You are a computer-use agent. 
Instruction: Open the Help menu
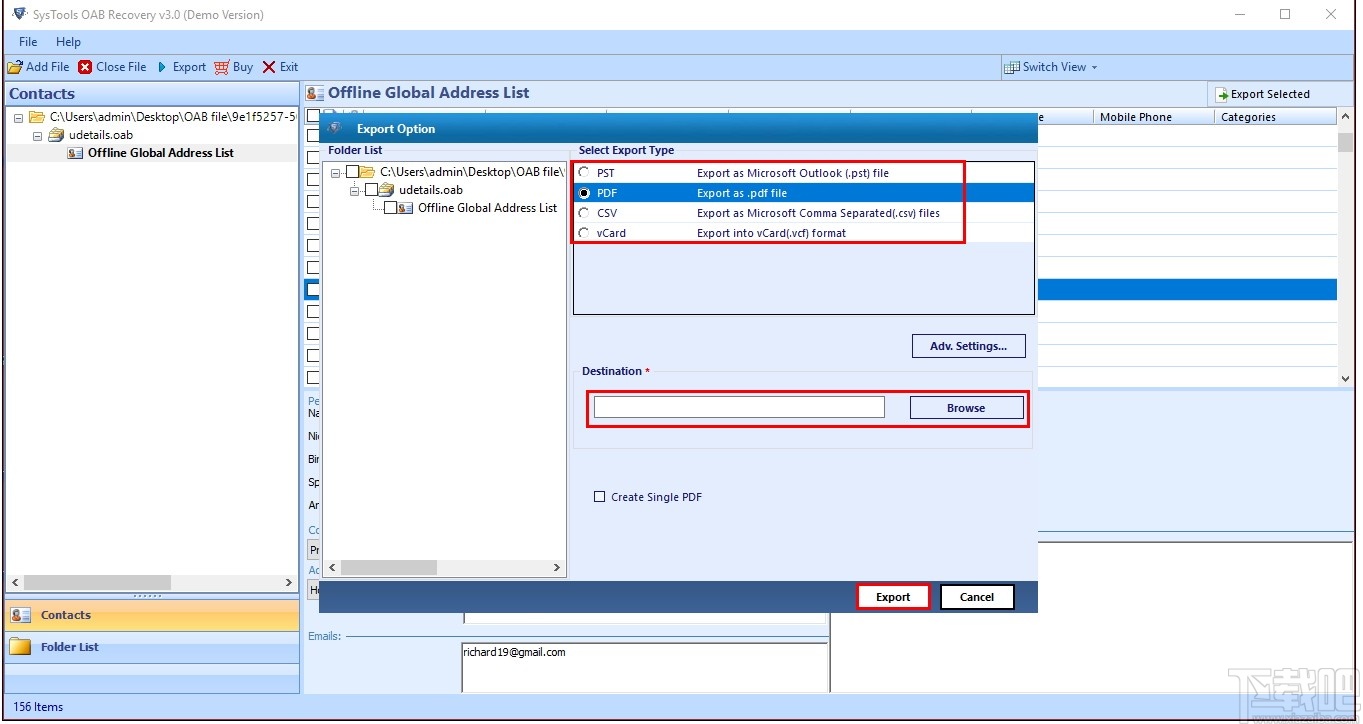tap(68, 42)
